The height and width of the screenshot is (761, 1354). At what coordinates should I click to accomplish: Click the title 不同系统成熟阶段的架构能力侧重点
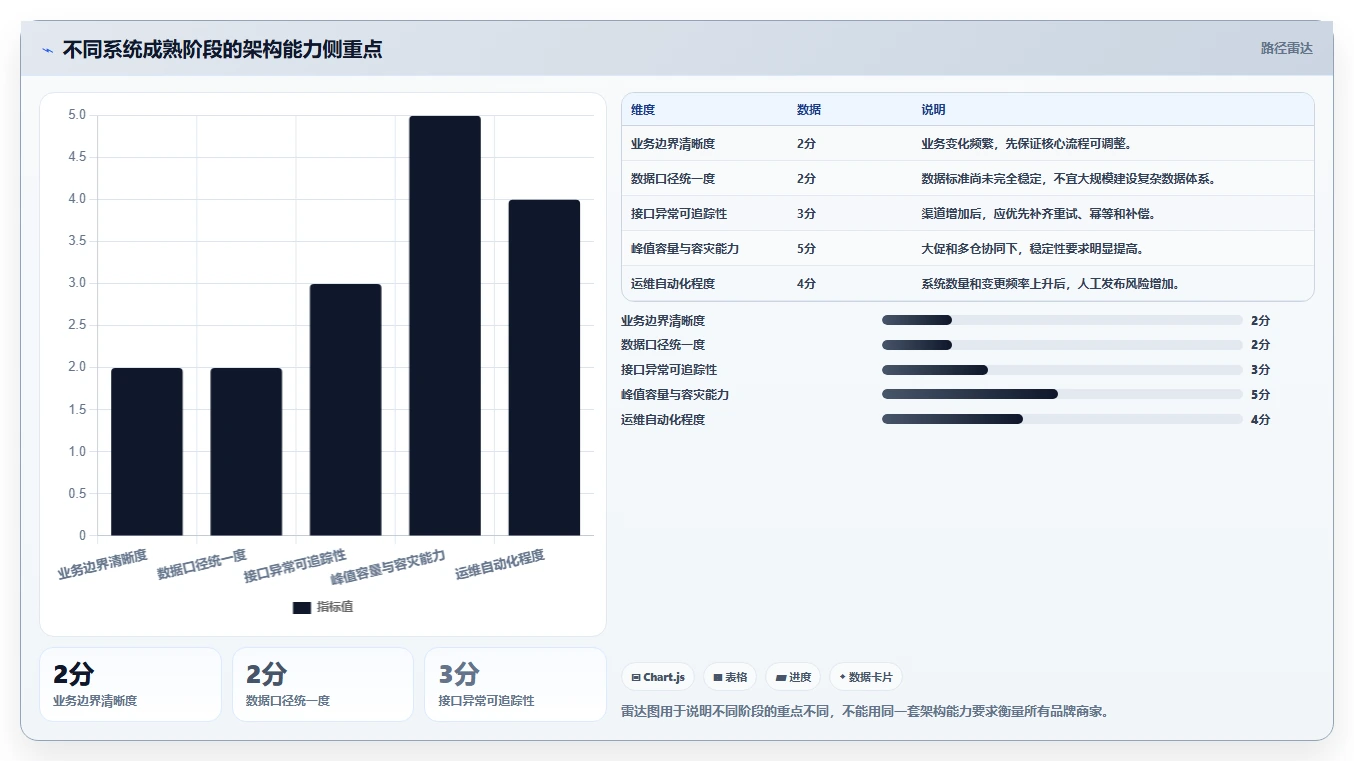[222, 49]
